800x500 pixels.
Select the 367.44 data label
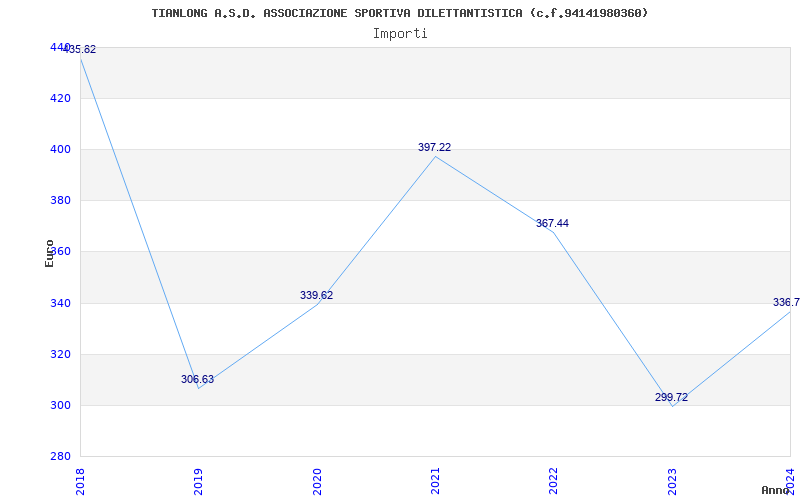pyautogui.click(x=552, y=223)
